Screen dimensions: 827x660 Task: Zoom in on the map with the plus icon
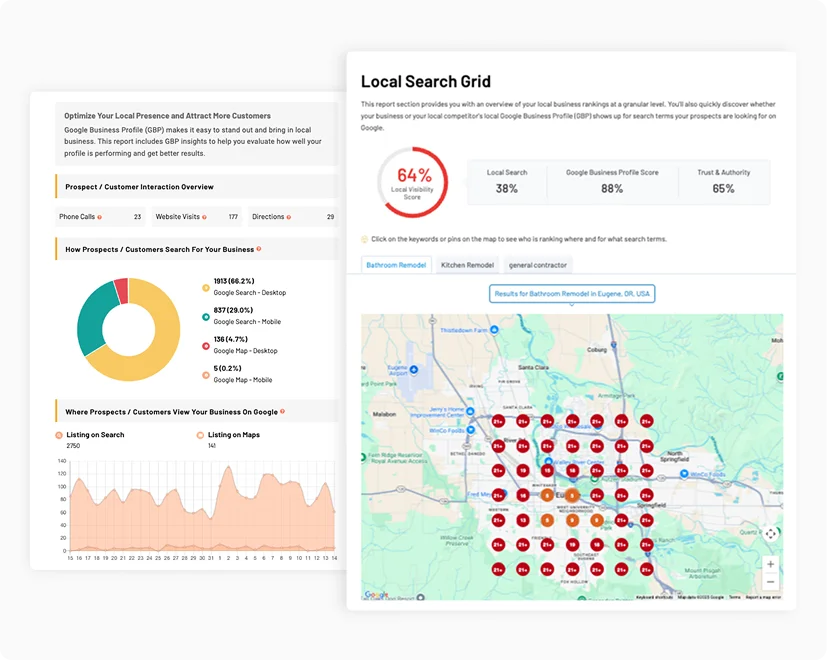tap(770, 564)
